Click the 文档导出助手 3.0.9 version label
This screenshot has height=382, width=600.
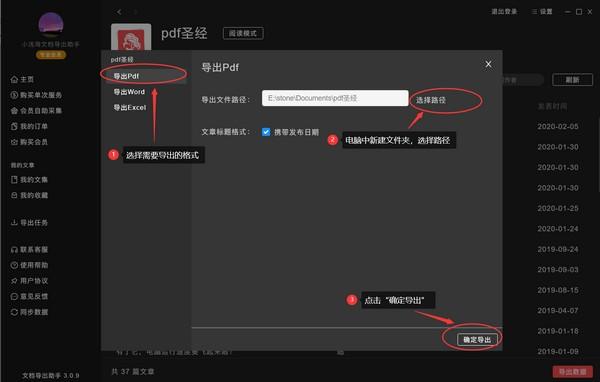click(x=51, y=375)
